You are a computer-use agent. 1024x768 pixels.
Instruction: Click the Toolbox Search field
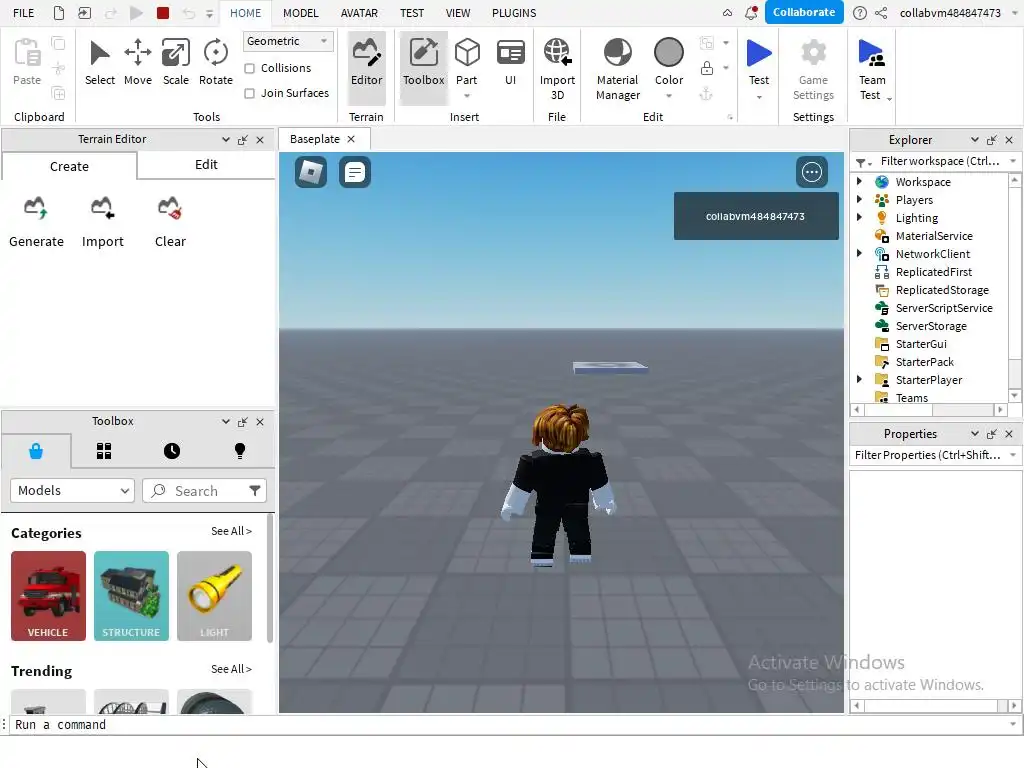(204, 490)
